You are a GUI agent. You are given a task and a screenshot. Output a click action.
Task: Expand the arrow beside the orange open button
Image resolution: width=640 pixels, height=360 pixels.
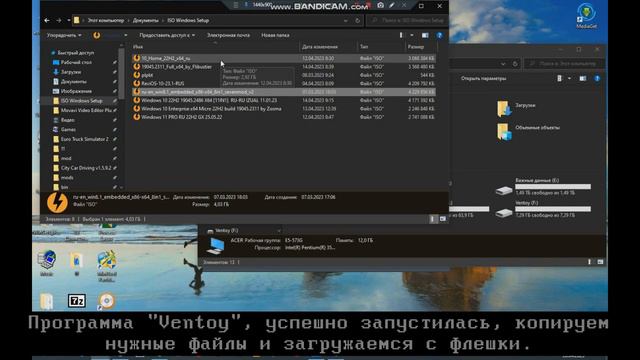point(126,36)
